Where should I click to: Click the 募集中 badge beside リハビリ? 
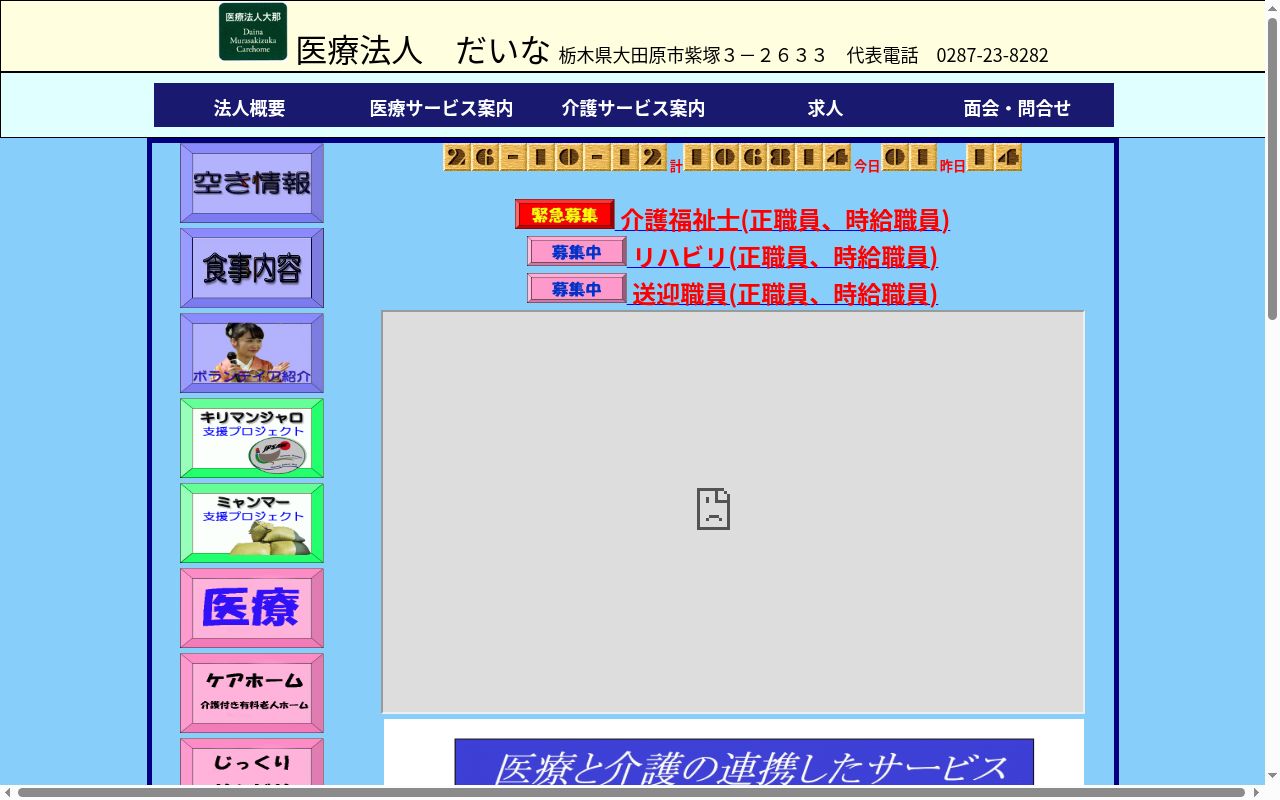coord(577,252)
